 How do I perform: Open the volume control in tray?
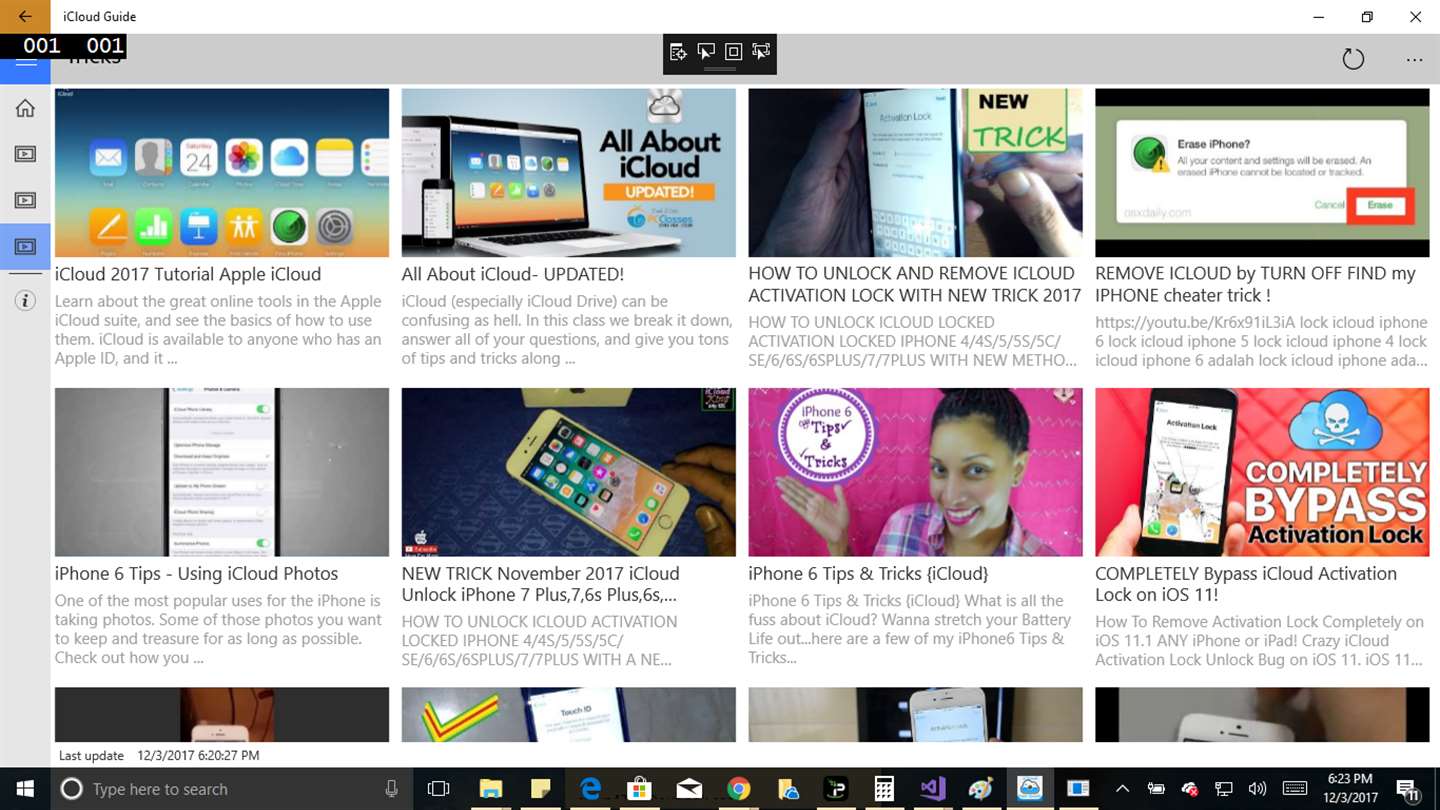(1257, 789)
